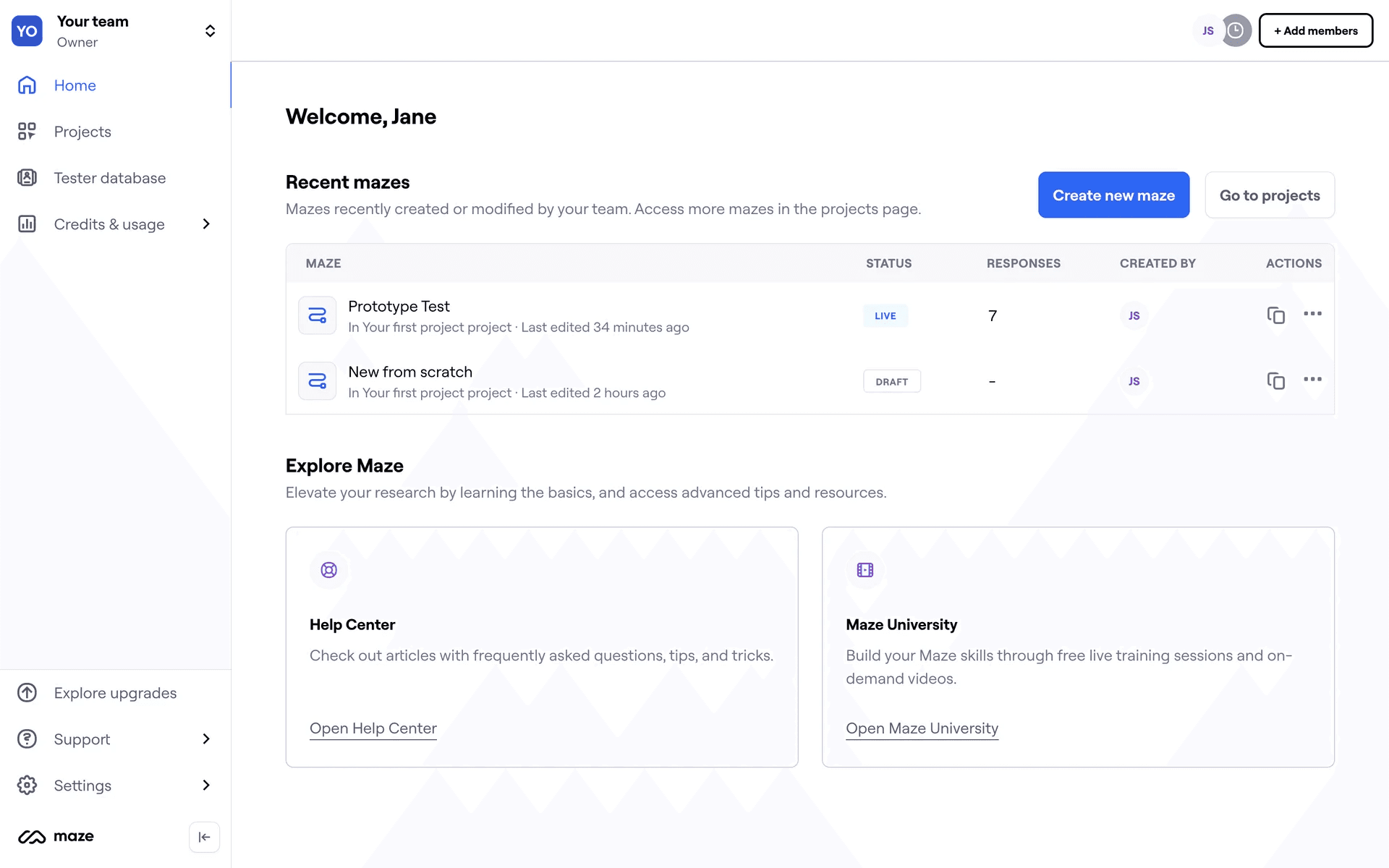Expand the Credits & usage submenu
Viewport: 1389px width, 868px height.
206,224
